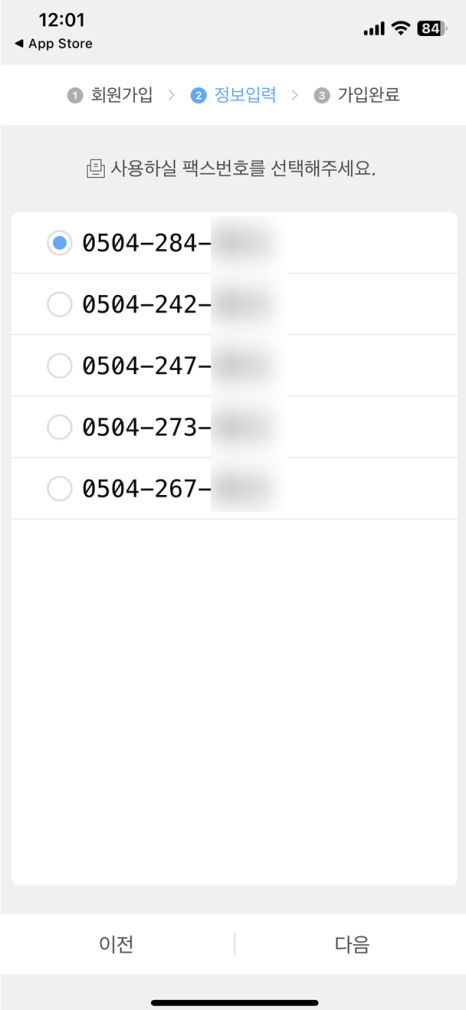The width and height of the screenshot is (466, 1010).
Task: Tap the battery indicator icon
Action: pyautogui.click(x=432, y=28)
